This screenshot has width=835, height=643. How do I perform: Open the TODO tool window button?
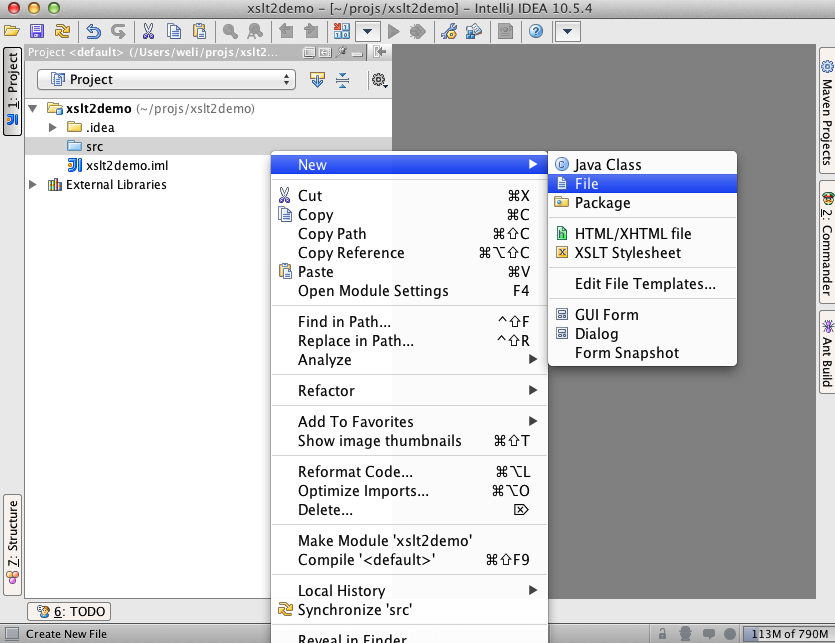[x=69, y=612]
